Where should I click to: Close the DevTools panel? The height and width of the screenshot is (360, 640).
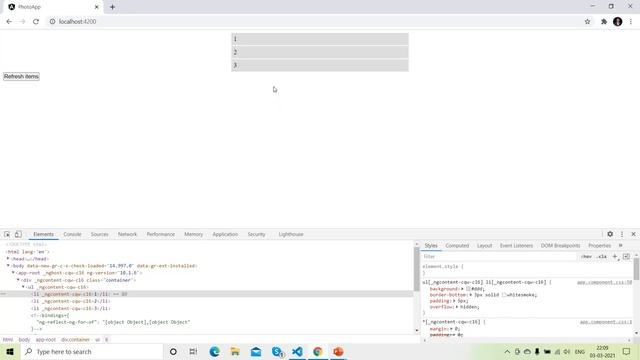(x=633, y=234)
